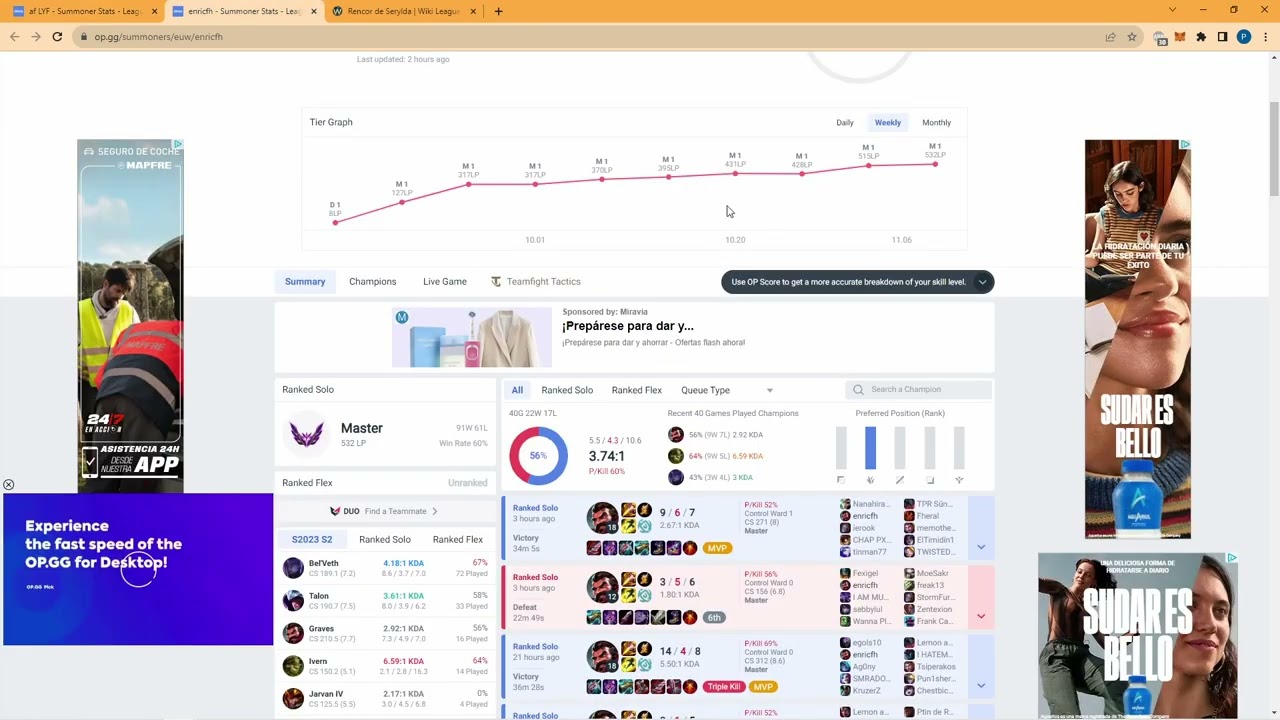Open the Miravia sponsored ad headline
The height and width of the screenshot is (720, 1280).
[x=627, y=326]
